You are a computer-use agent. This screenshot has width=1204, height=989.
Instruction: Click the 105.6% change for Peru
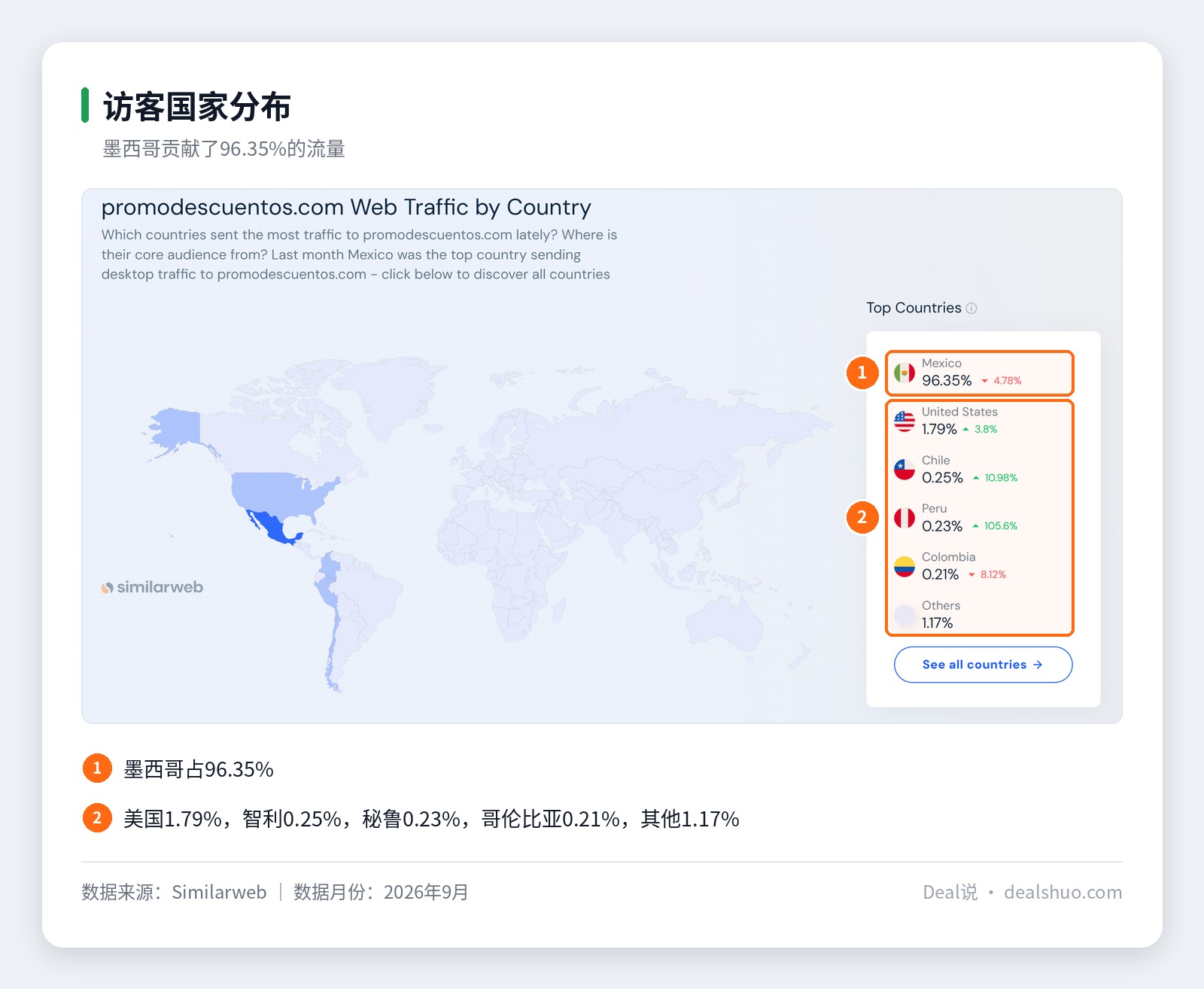point(995,526)
